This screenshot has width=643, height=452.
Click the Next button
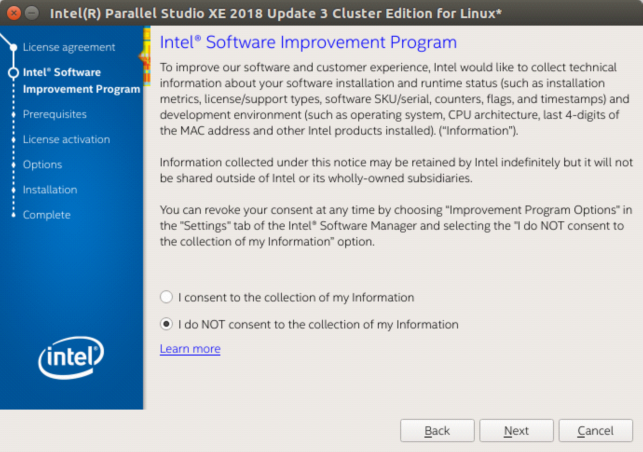point(516,430)
